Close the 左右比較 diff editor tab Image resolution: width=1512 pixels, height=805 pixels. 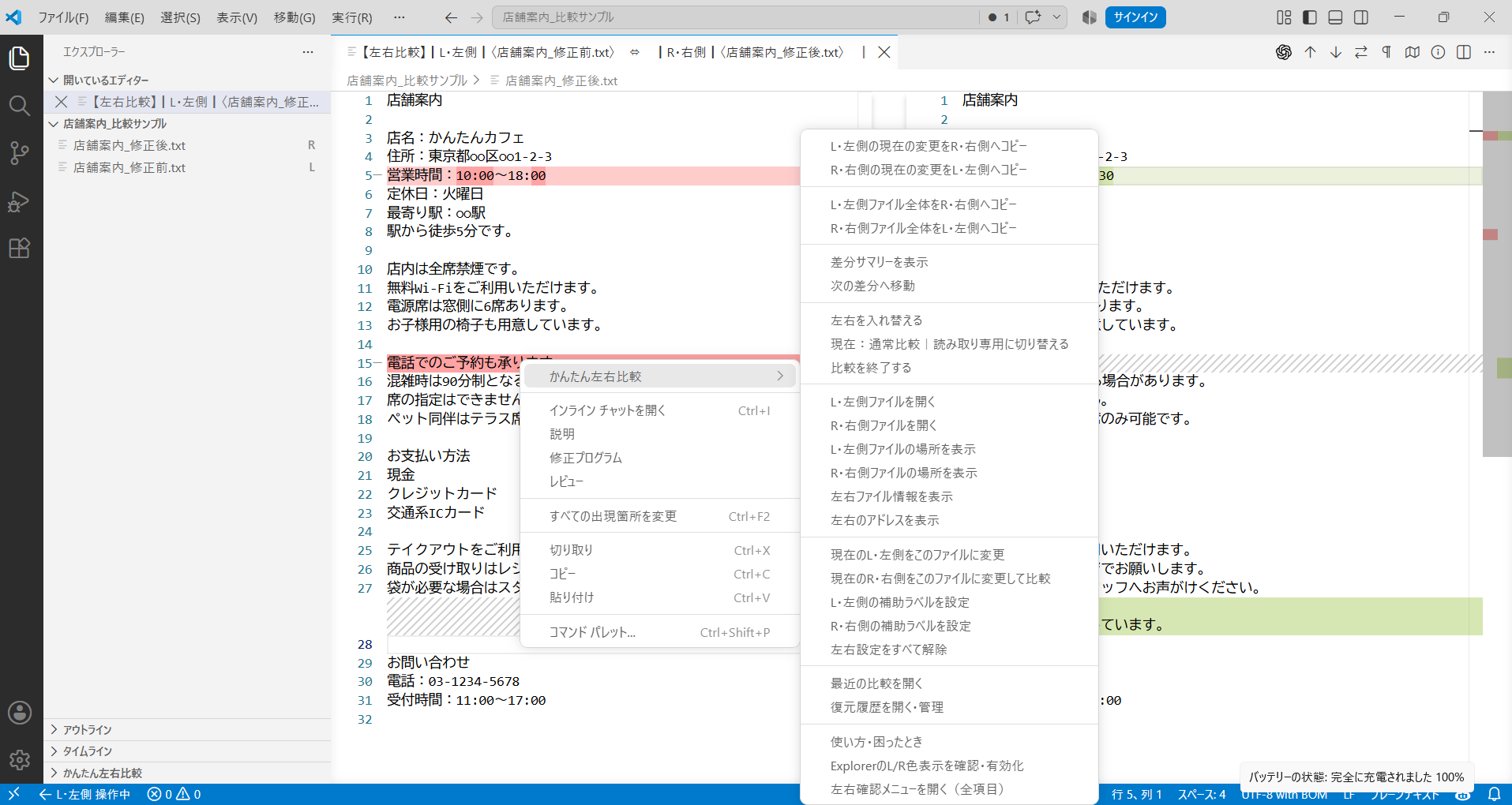[x=884, y=52]
